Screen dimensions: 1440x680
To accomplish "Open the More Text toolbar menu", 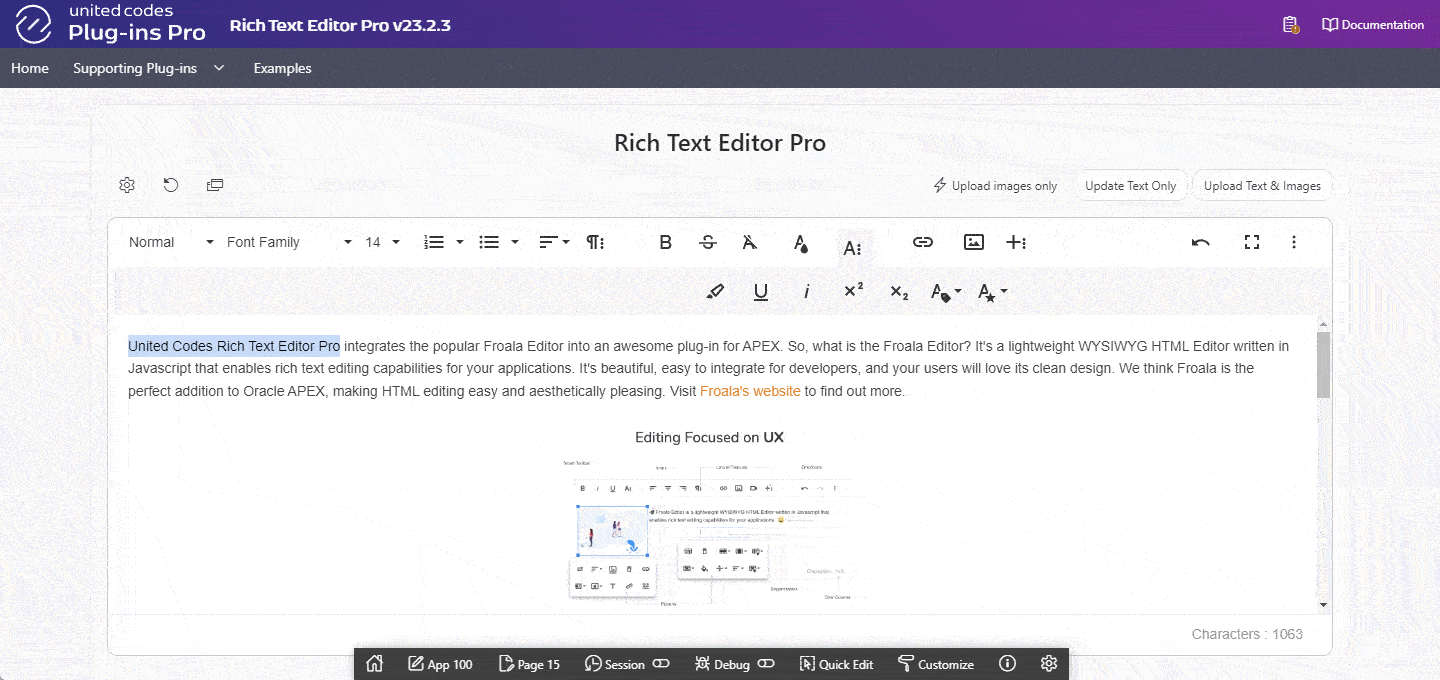I will (x=852, y=248).
